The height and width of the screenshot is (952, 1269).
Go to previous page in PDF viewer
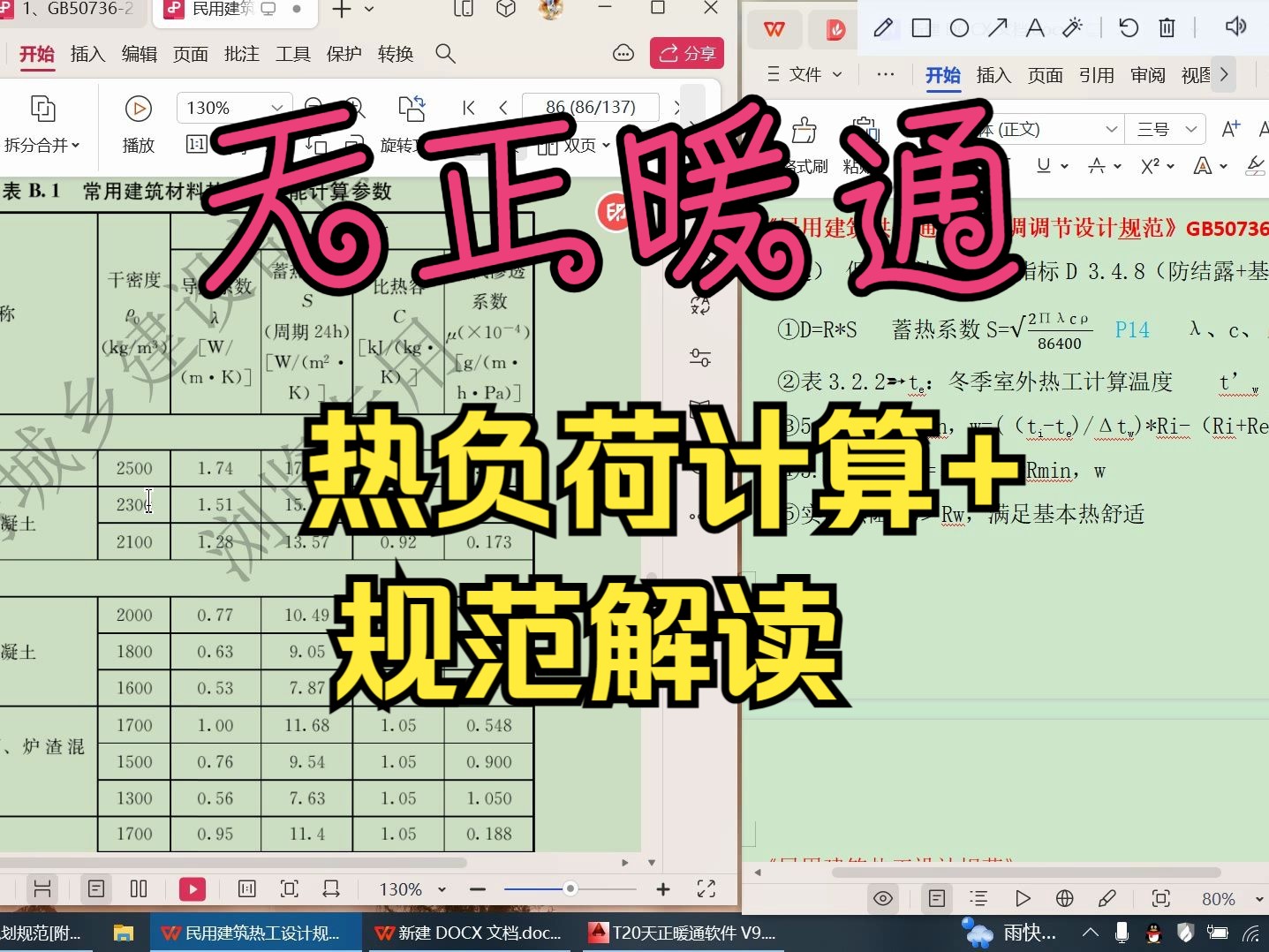(503, 108)
